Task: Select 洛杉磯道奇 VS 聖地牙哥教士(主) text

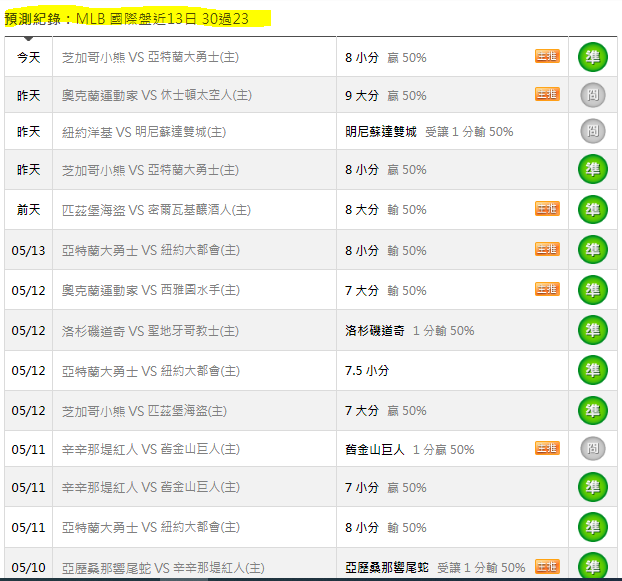Action: click(x=150, y=331)
